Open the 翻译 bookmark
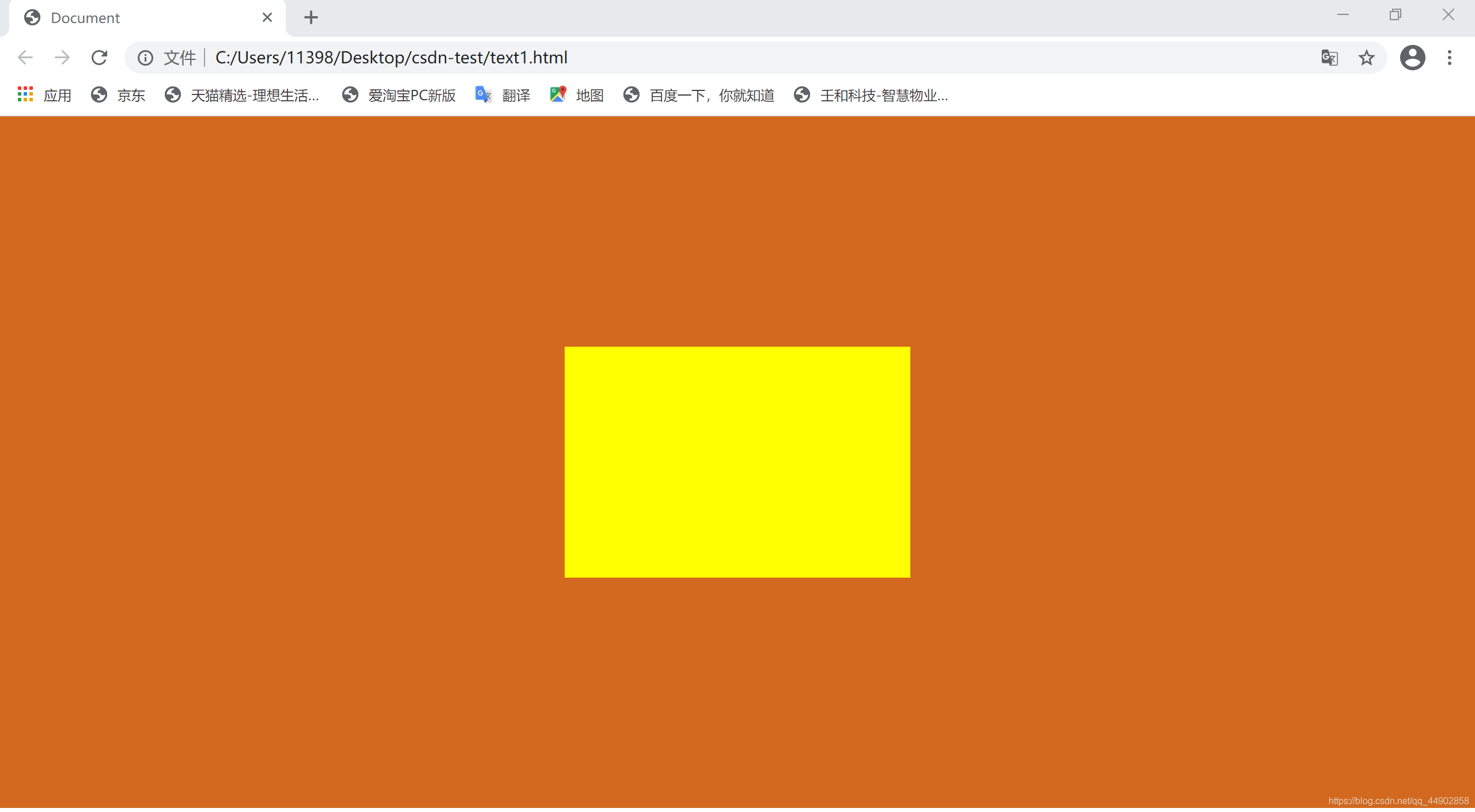The height and width of the screenshot is (812, 1475). coord(502,95)
